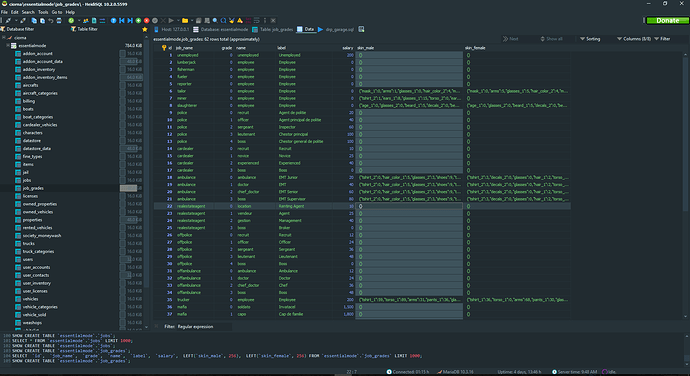Click the Undo toolbar icon

51,20
